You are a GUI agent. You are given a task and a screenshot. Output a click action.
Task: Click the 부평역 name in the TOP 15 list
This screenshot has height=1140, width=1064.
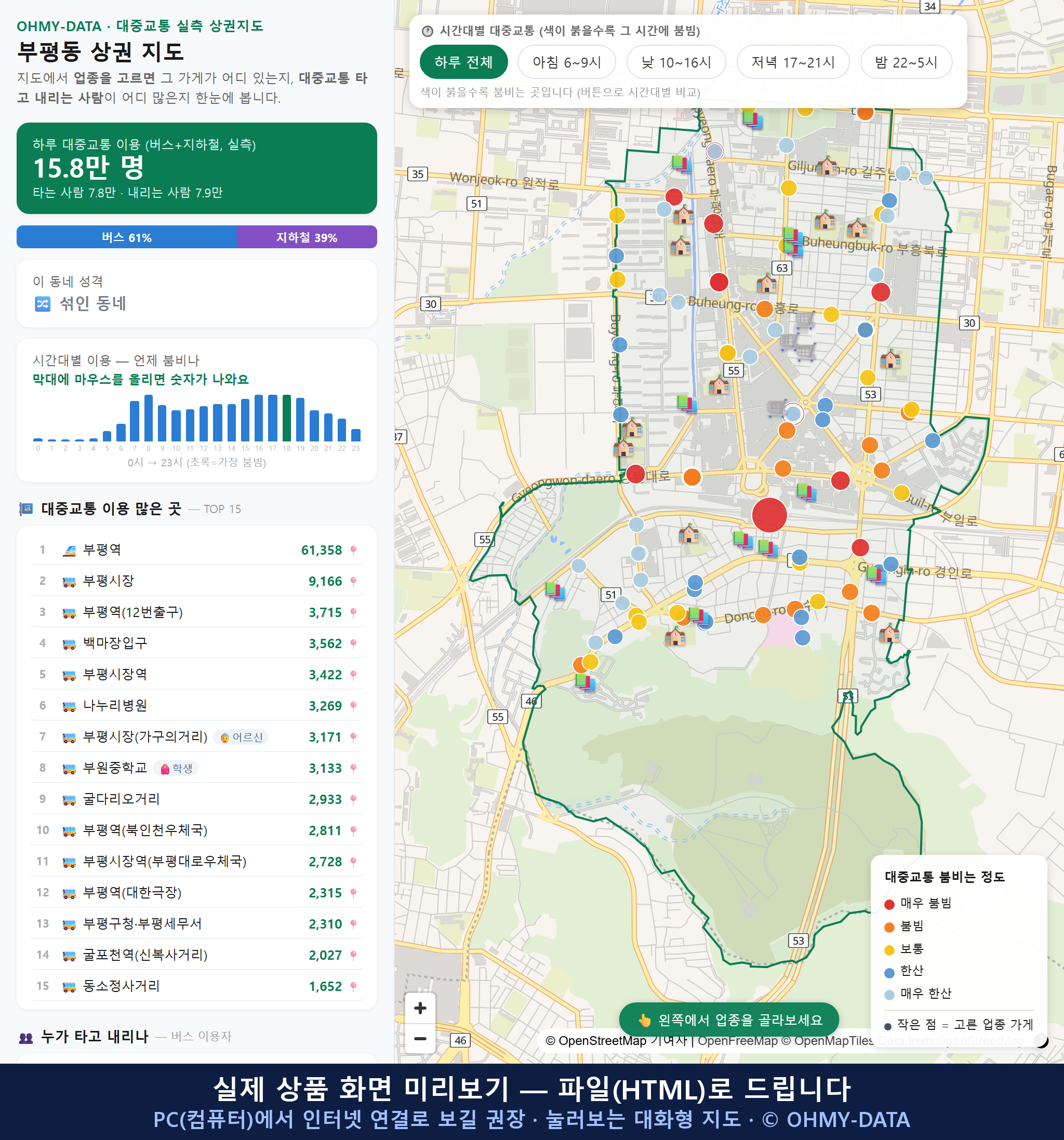point(102,550)
